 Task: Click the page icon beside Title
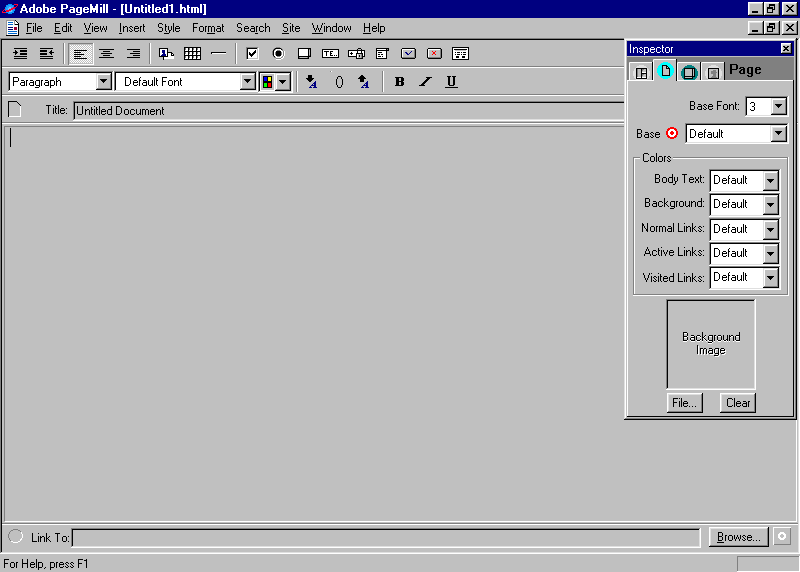coord(15,109)
